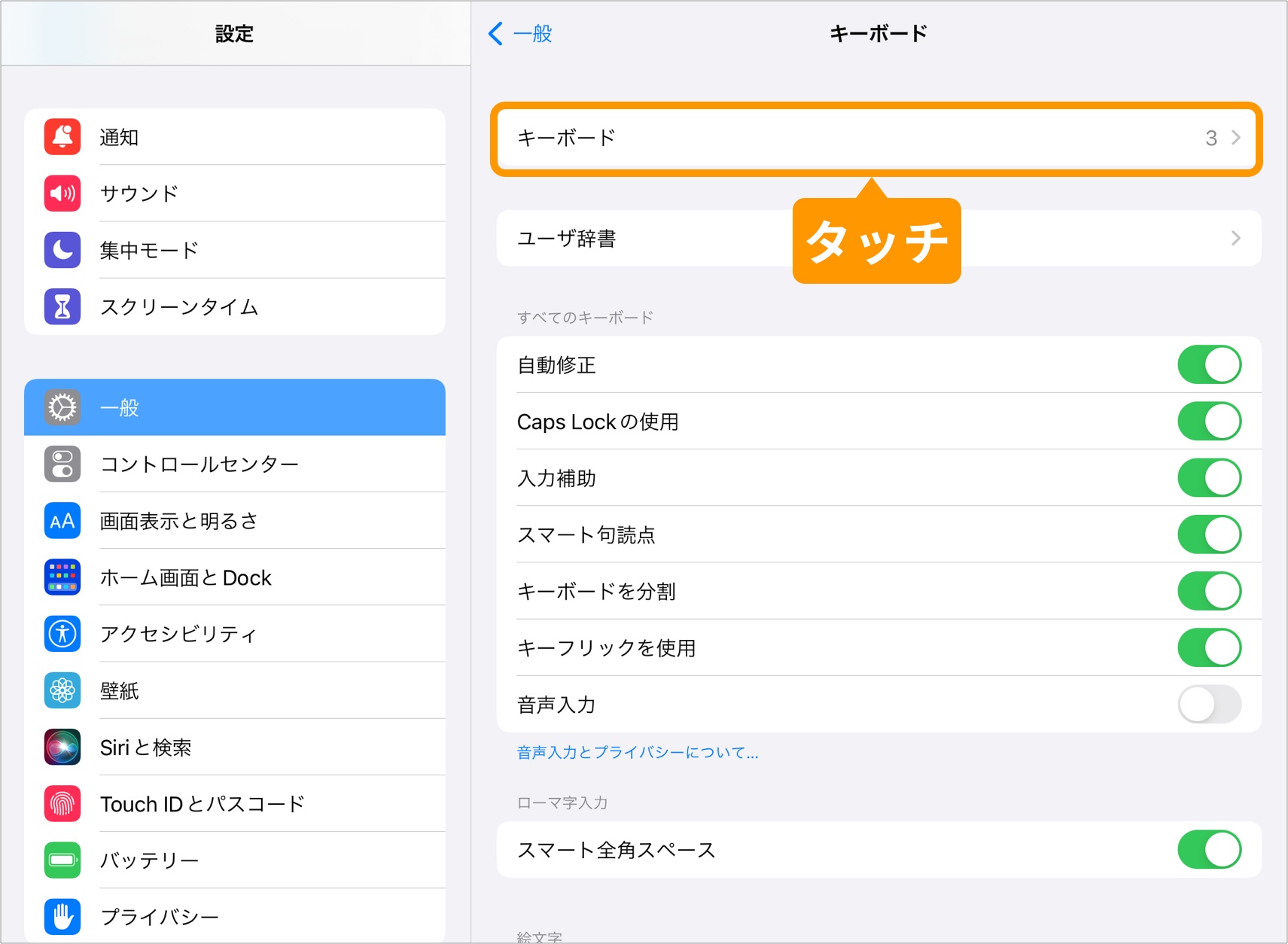Click the Siriと検索 icon
This screenshot has height=944, width=1288.
click(62, 746)
